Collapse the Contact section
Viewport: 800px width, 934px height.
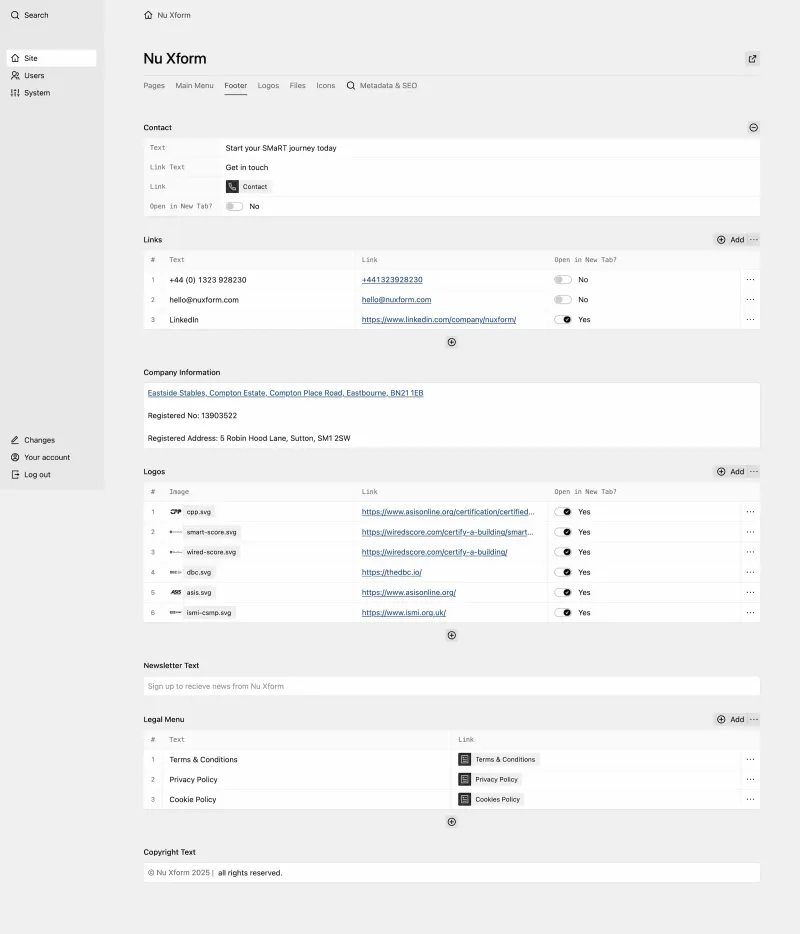pos(753,128)
